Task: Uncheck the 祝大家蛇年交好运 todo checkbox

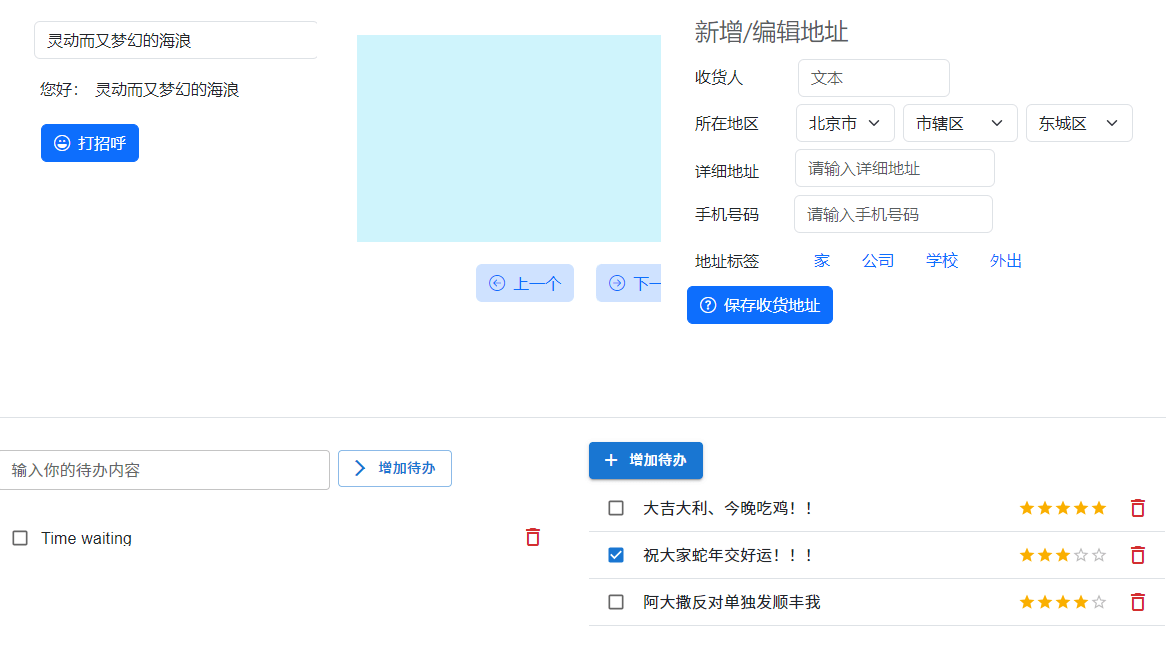Action: (615, 554)
